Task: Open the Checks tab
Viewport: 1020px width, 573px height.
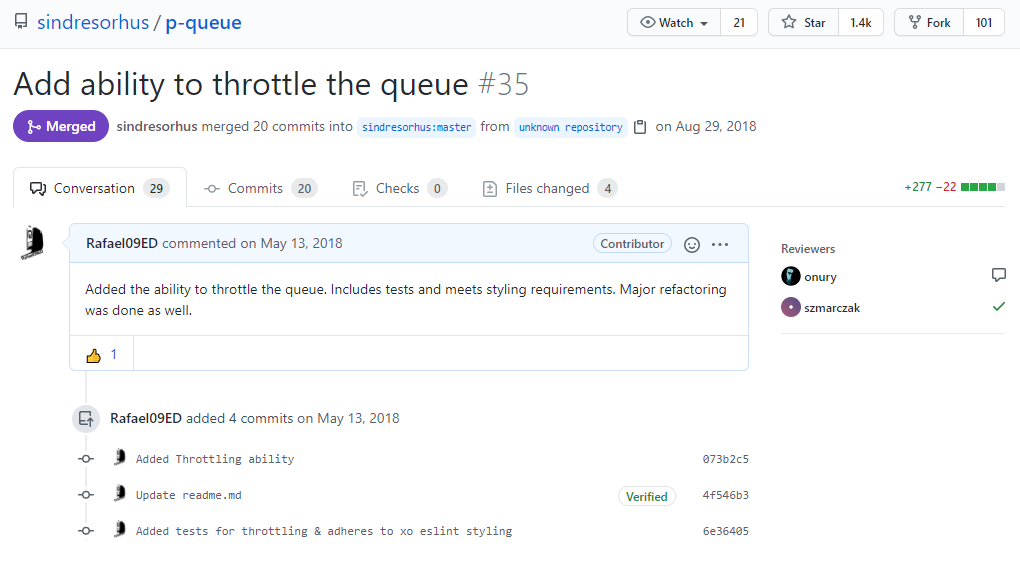Action: (x=399, y=188)
